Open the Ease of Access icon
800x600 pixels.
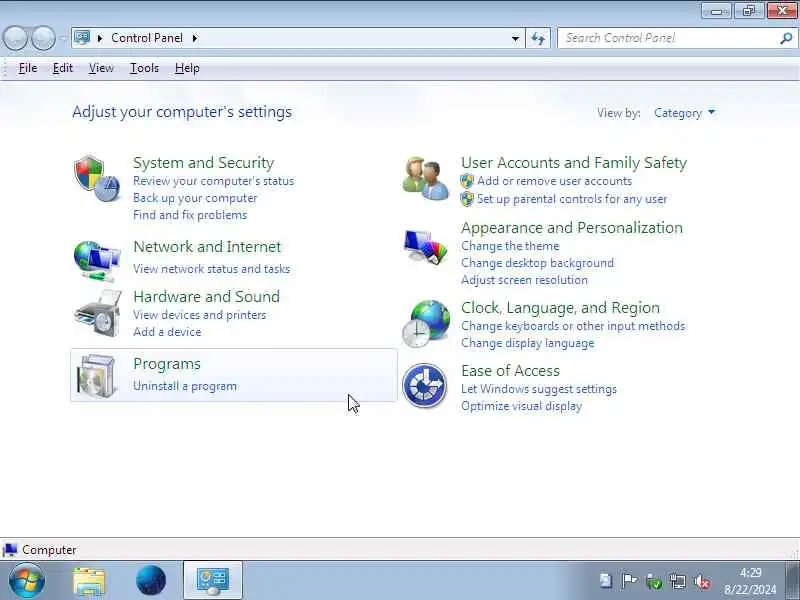(424, 386)
